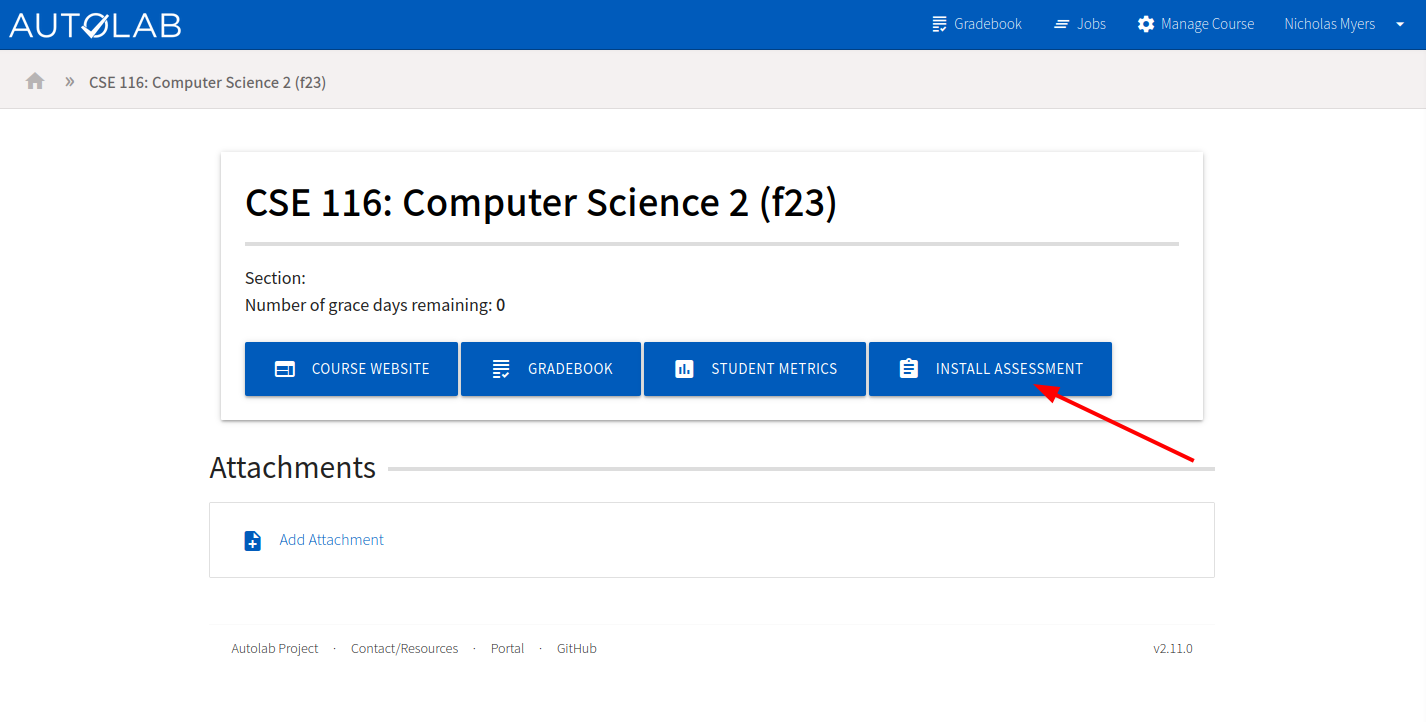Open the STUDENT METRICS button
Screen dimensions: 1426x722
pos(755,369)
